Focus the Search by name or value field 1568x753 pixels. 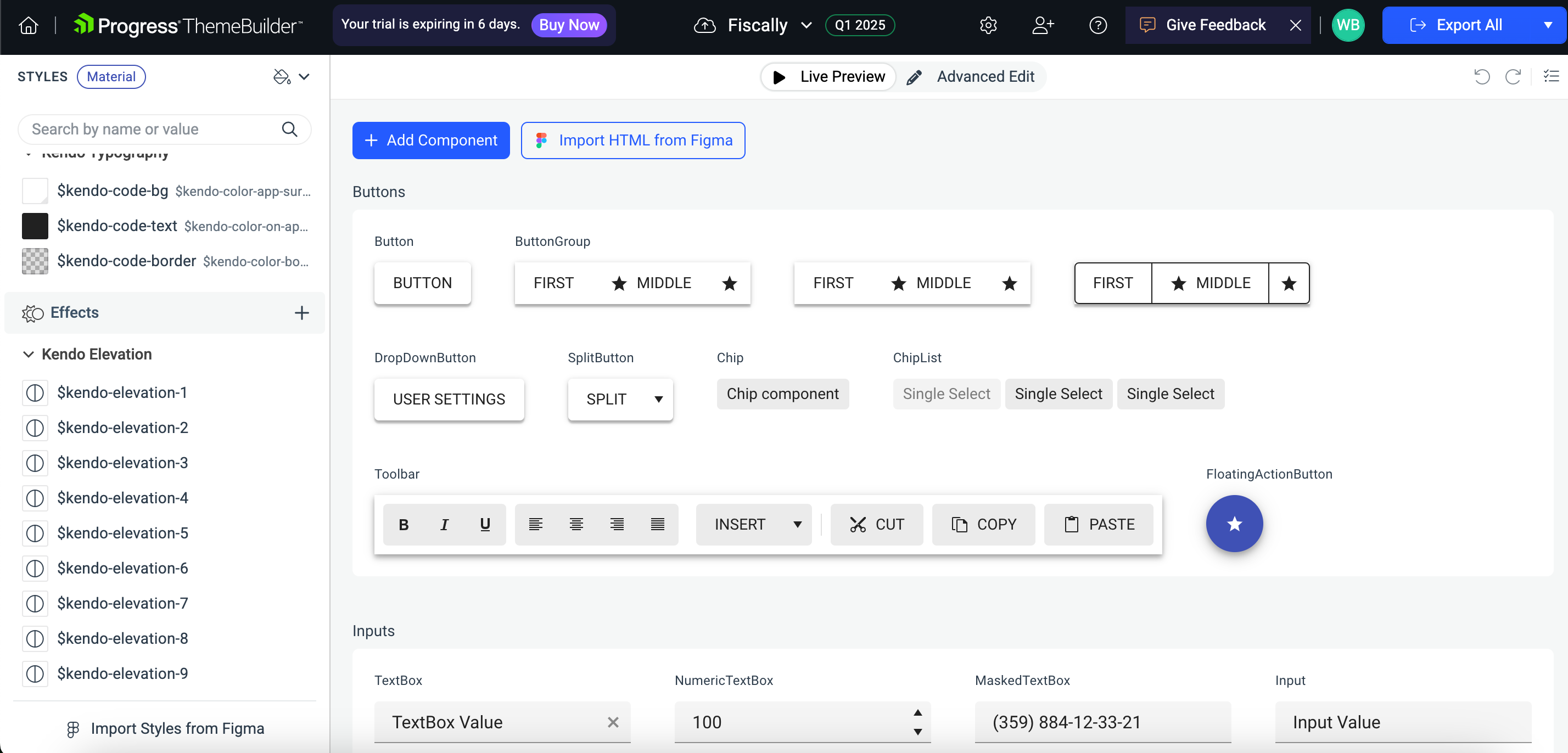point(164,129)
